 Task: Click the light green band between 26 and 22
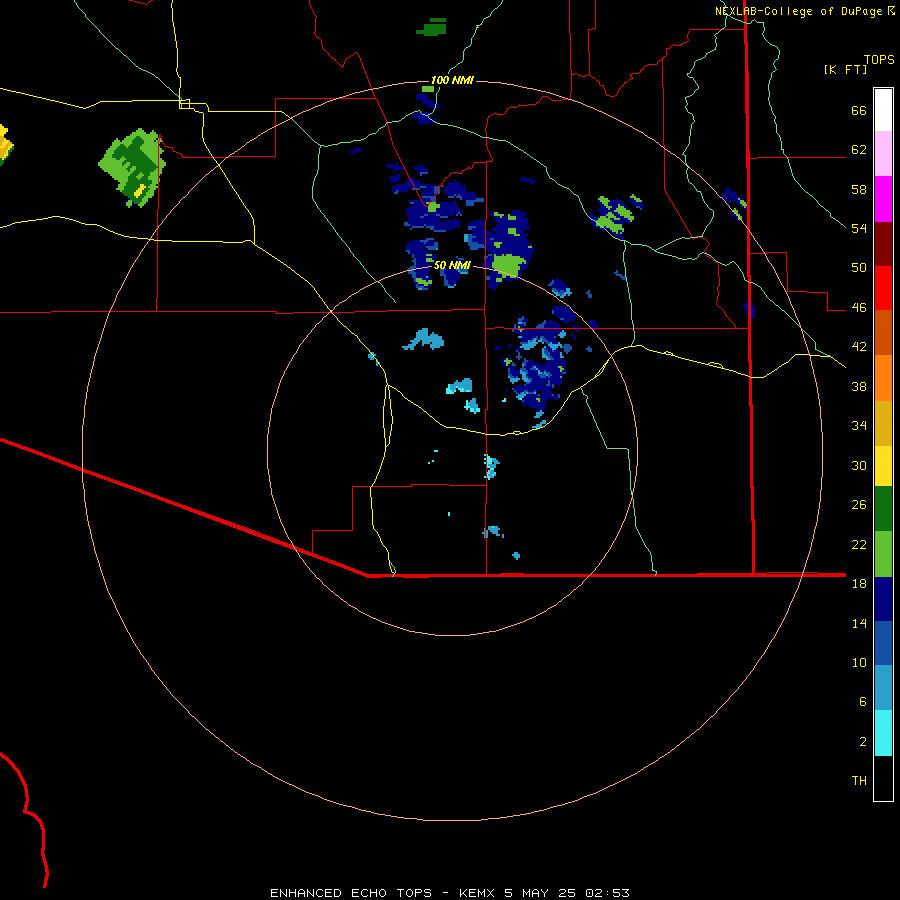click(883, 554)
